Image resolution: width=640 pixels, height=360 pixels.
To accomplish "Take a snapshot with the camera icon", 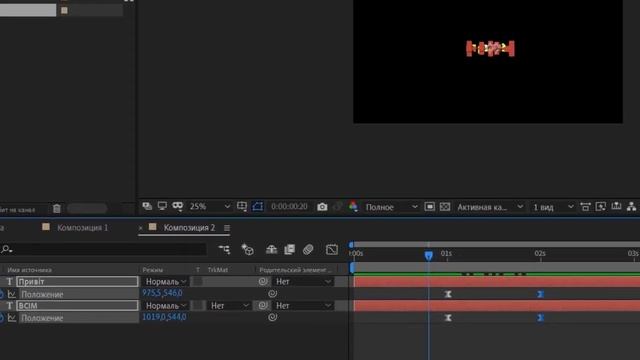I will (322, 207).
